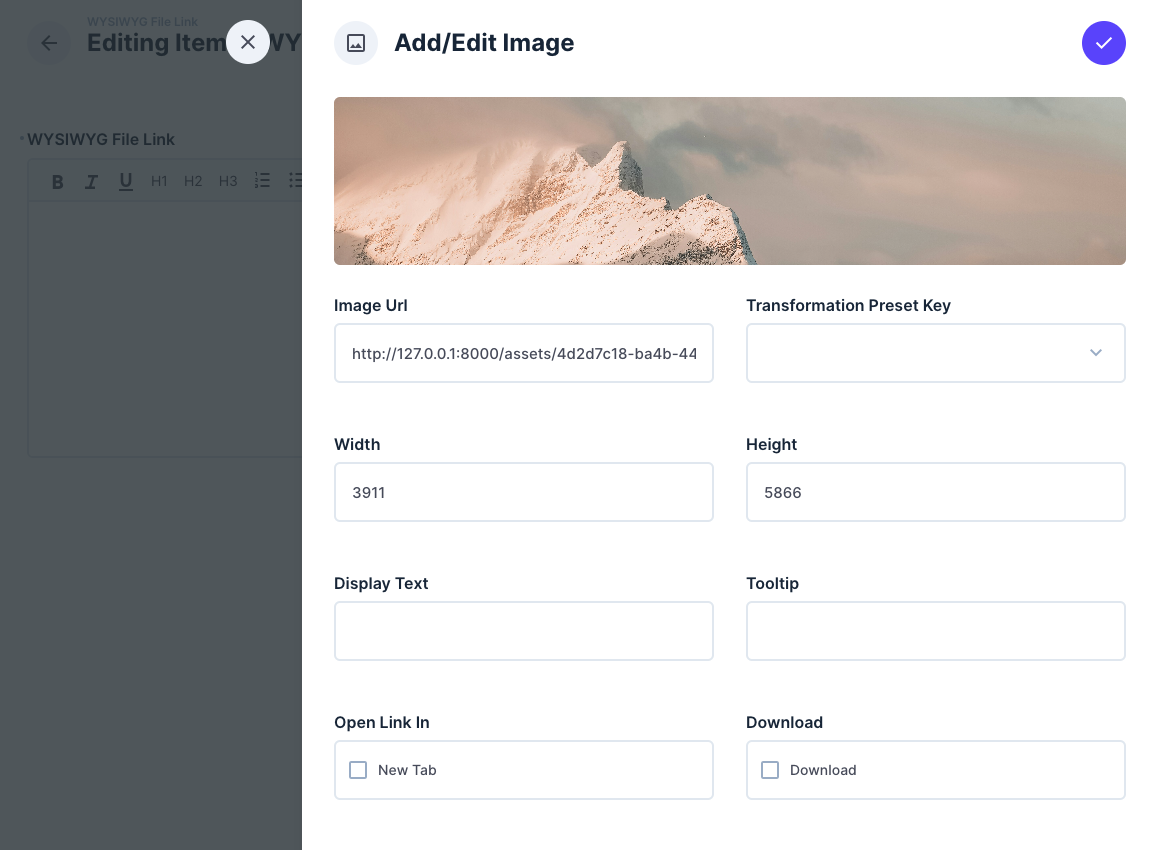This screenshot has height=850, width=1152.
Task: Toggle underline formatting in the editor toolbar
Action: pyautogui.click(x=126, y=181)
